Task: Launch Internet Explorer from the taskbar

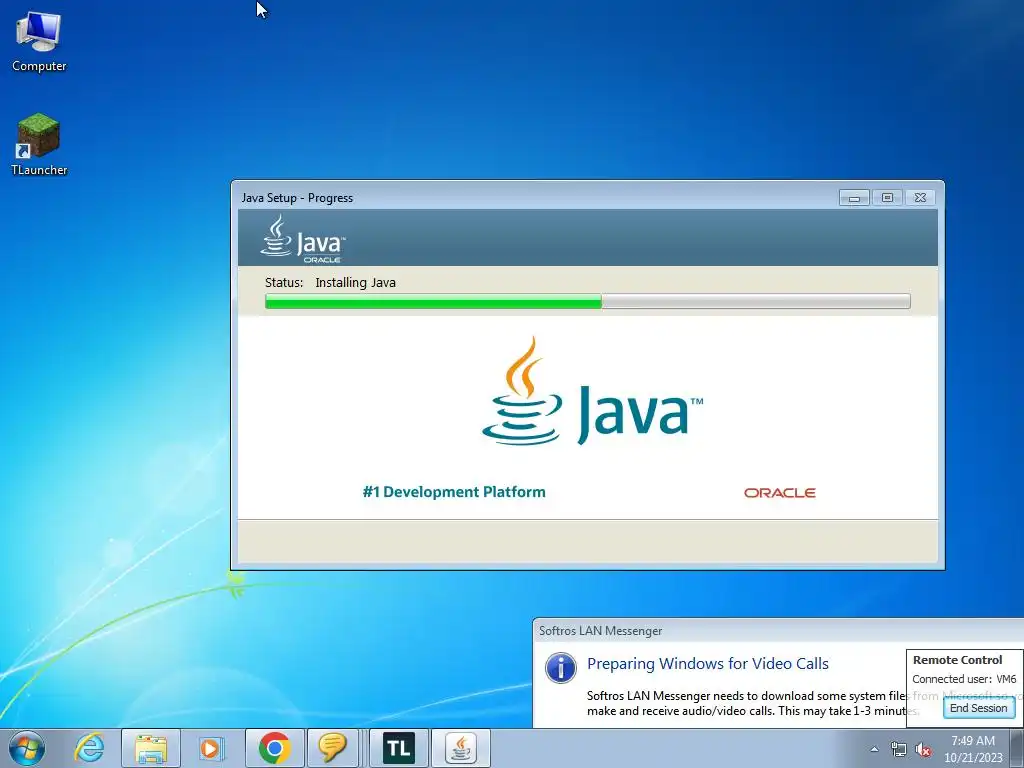Action: pos(89,748)
